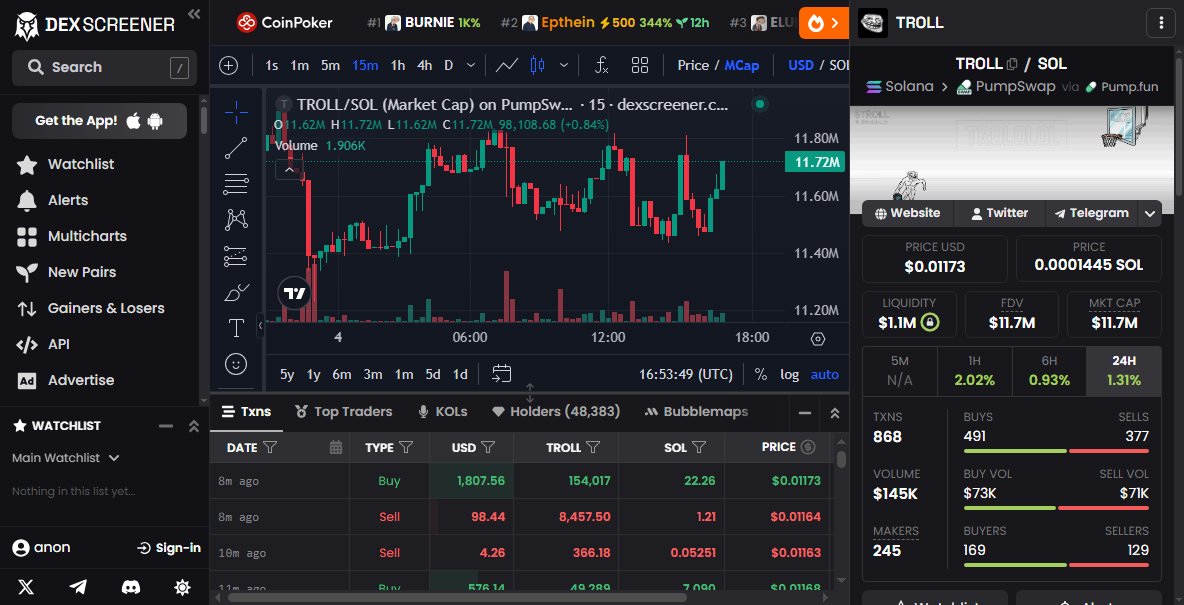Open the Main Watchlist dropdown
This screenshot has width=1184, height=605.
pos(66,458)
